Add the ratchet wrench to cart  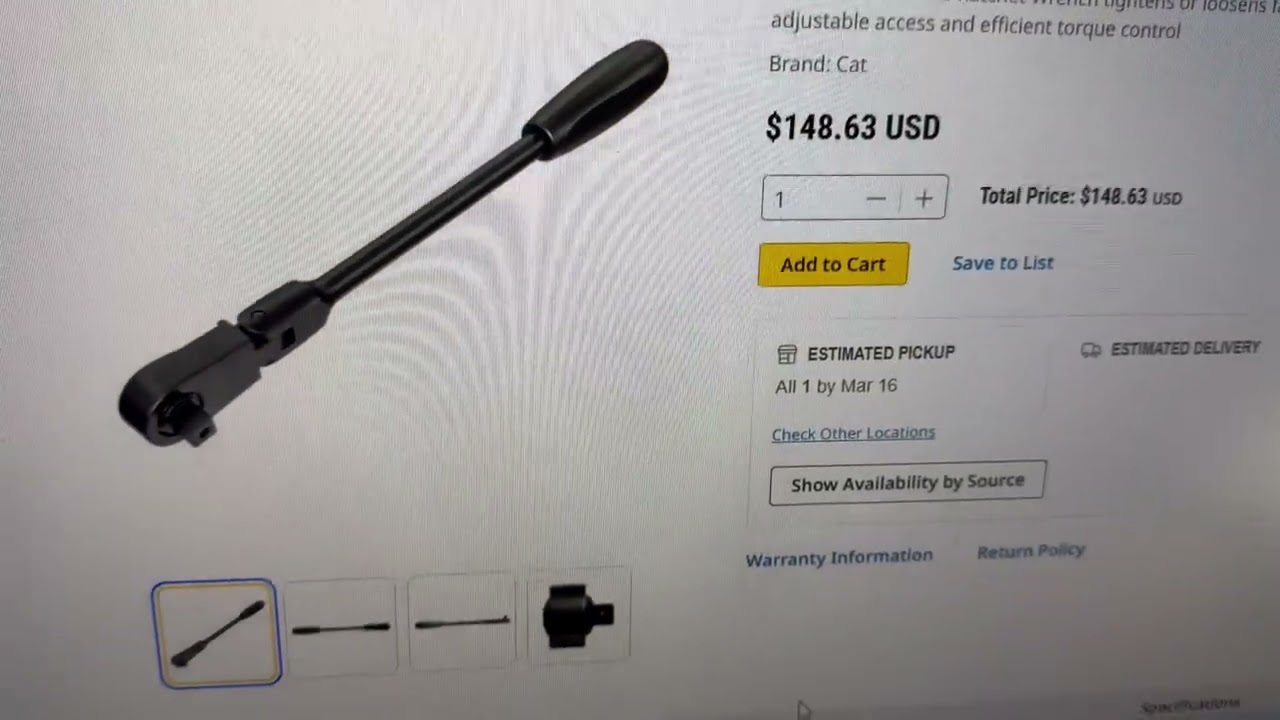click(833, 264)
